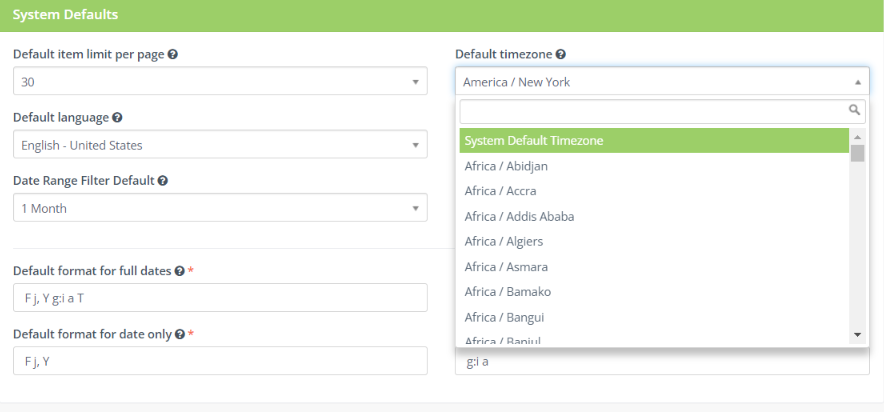Click the full dates format input field

(x=220, y=297)
